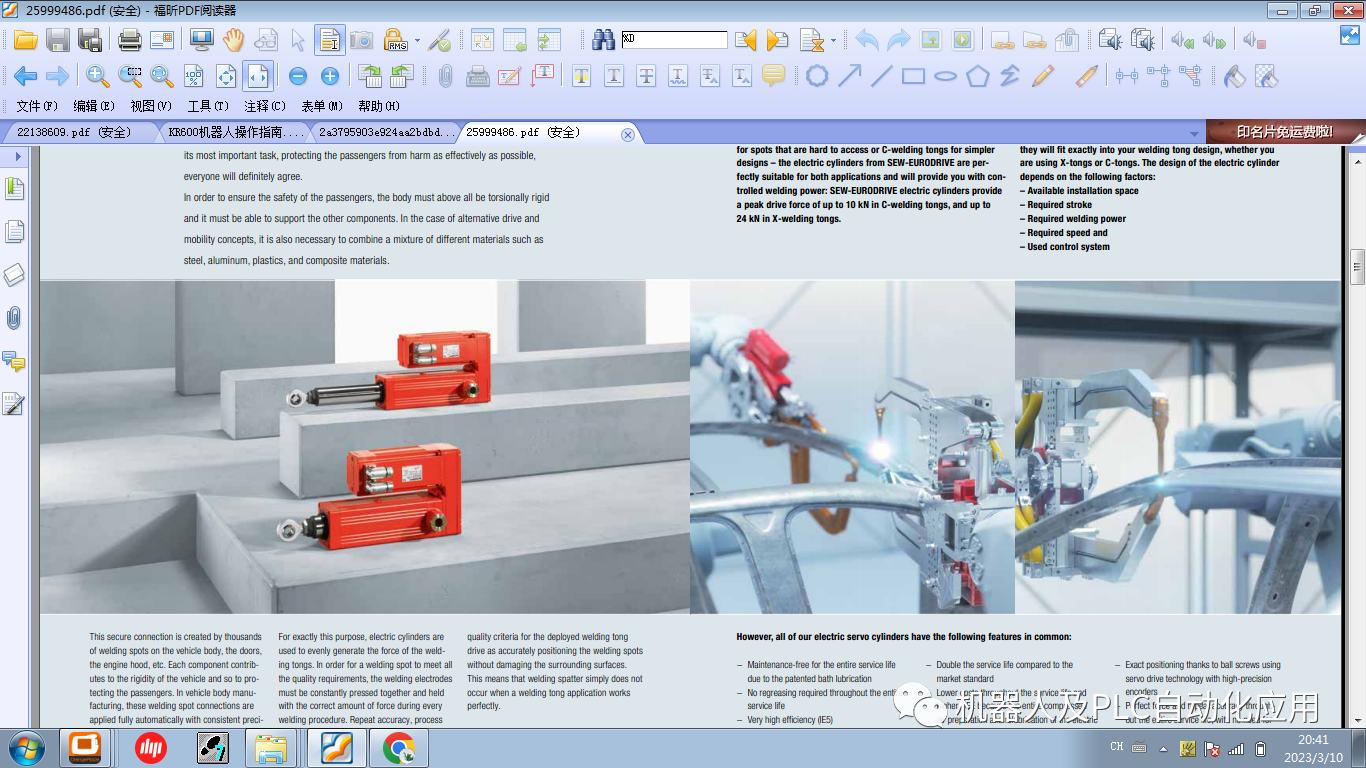This screenshot has width=1366, height=768.
Task: Switch to 22138609.pdf tab
Action: coord(78,132)
